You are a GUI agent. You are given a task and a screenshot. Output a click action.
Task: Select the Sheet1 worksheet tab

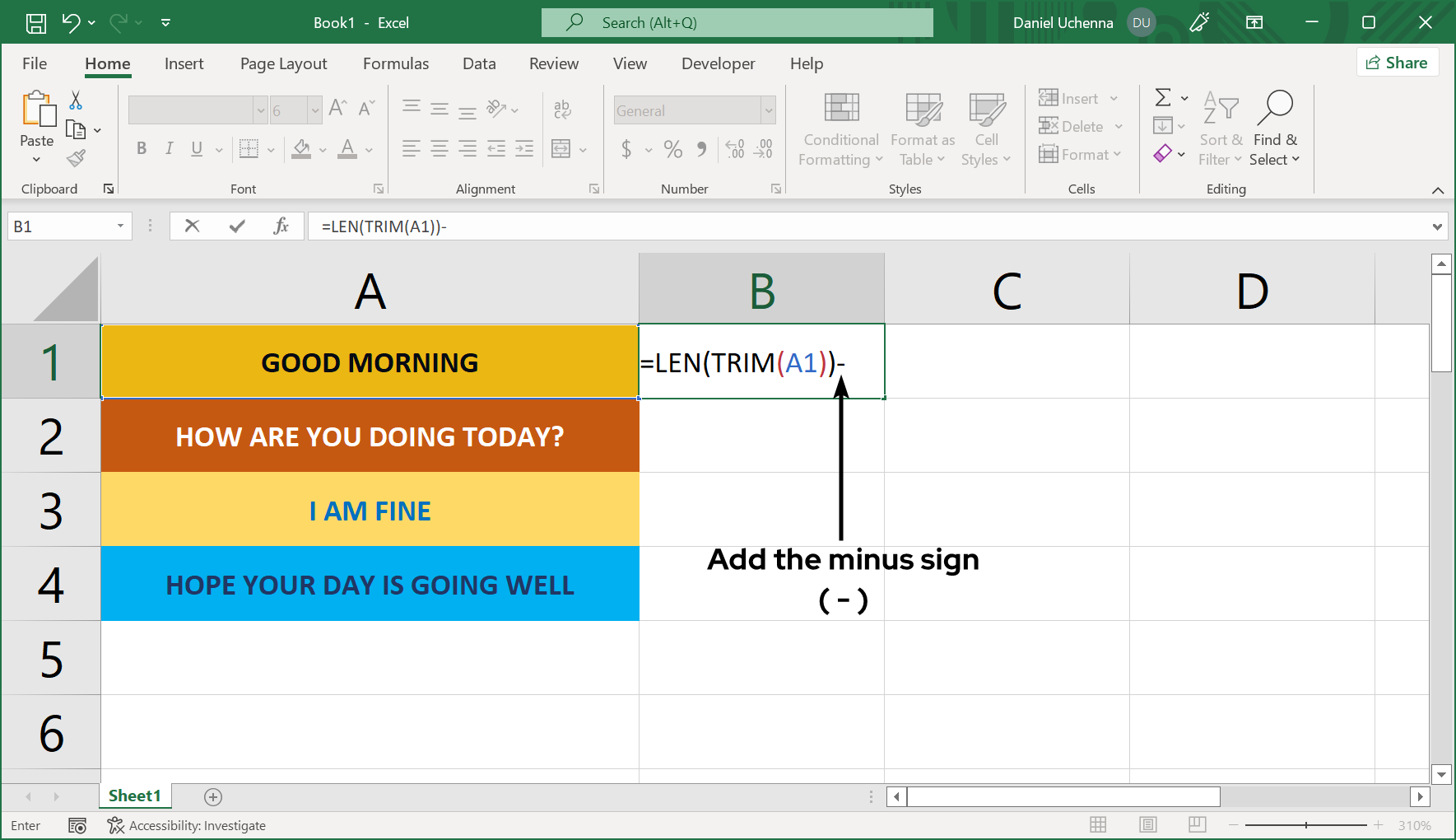pyautogui.click(x=134, y=796)
